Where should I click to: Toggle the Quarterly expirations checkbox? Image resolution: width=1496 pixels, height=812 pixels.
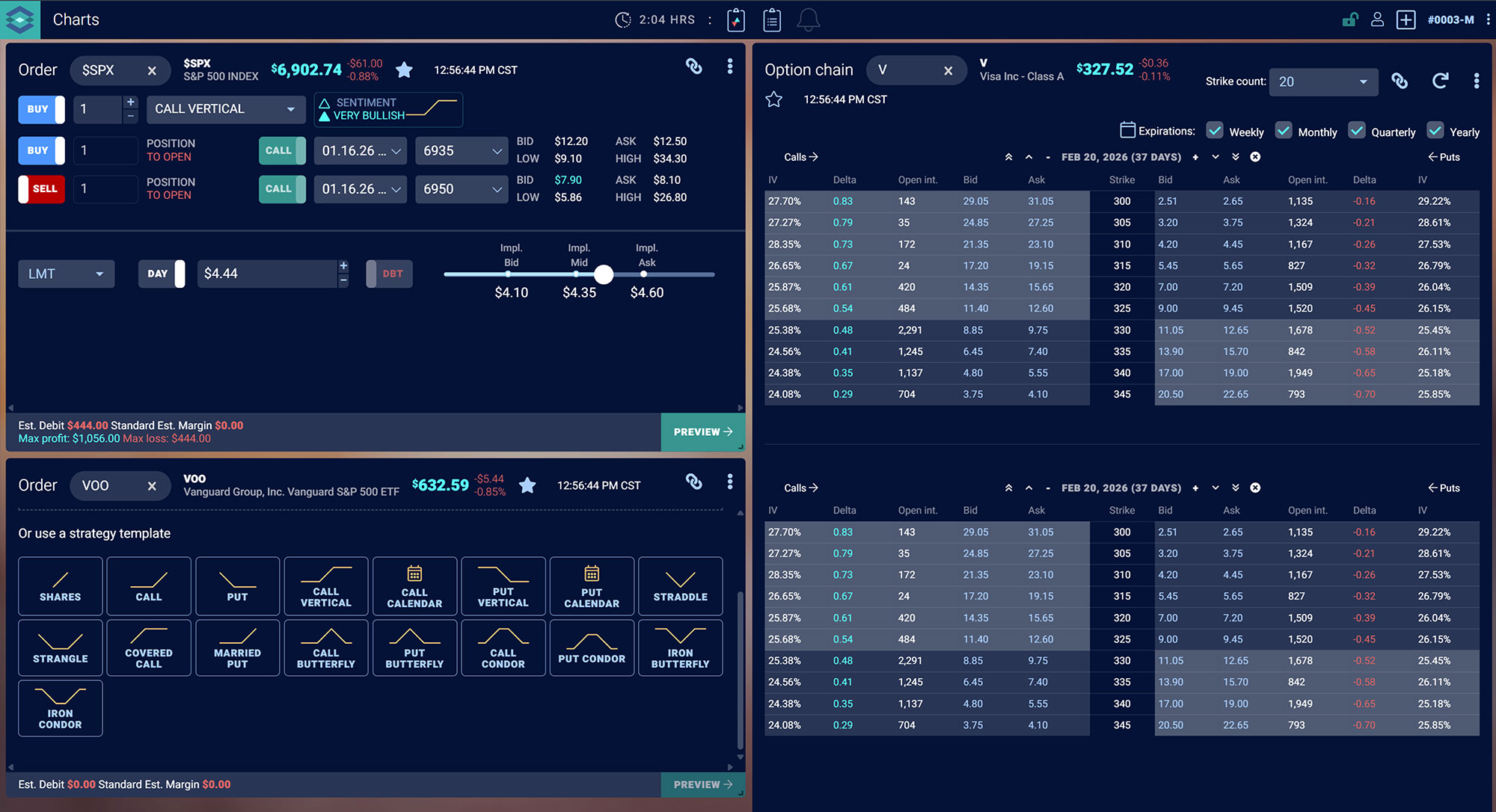point(1357,131)
